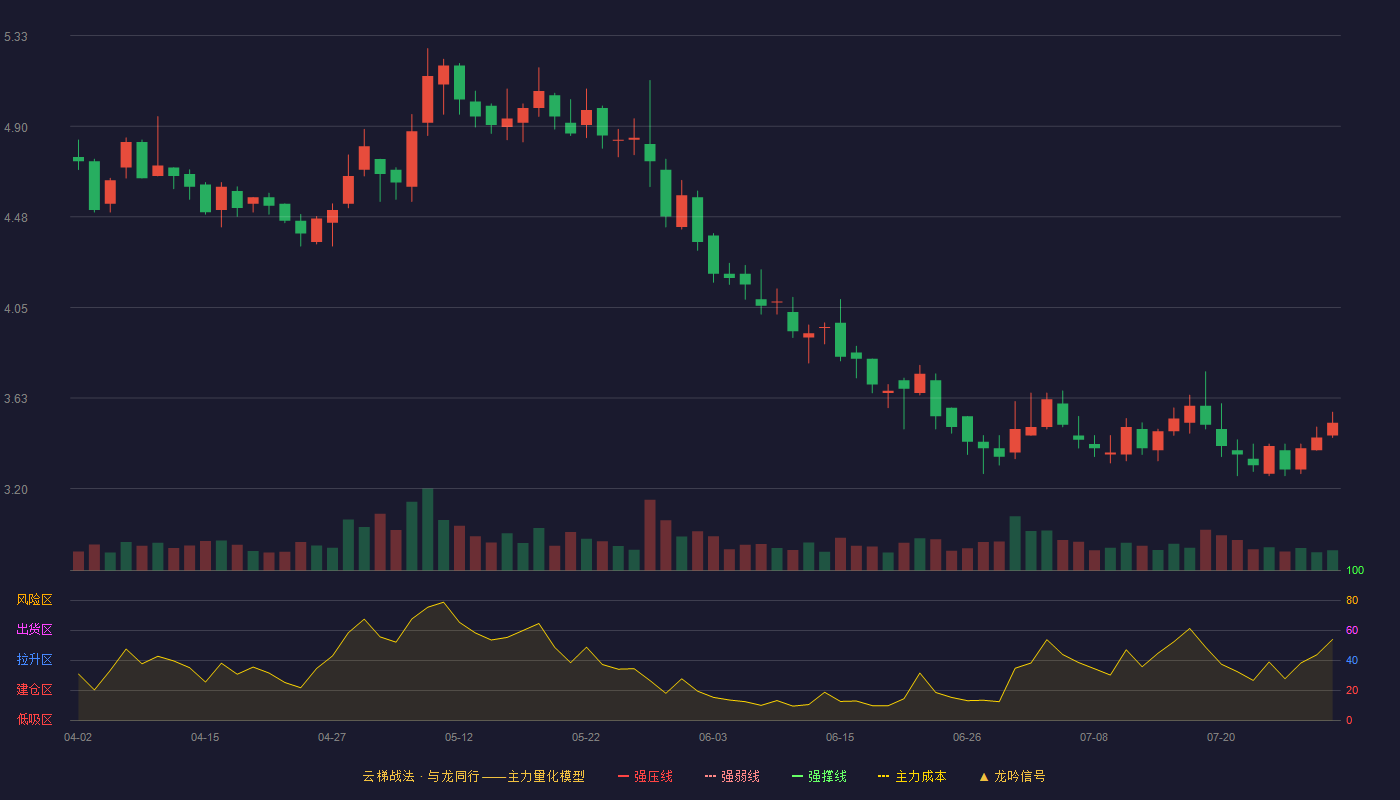Screen dimensions: 1400x800
Task: Select the 拉升区 zone label
Action: [34, 660]
